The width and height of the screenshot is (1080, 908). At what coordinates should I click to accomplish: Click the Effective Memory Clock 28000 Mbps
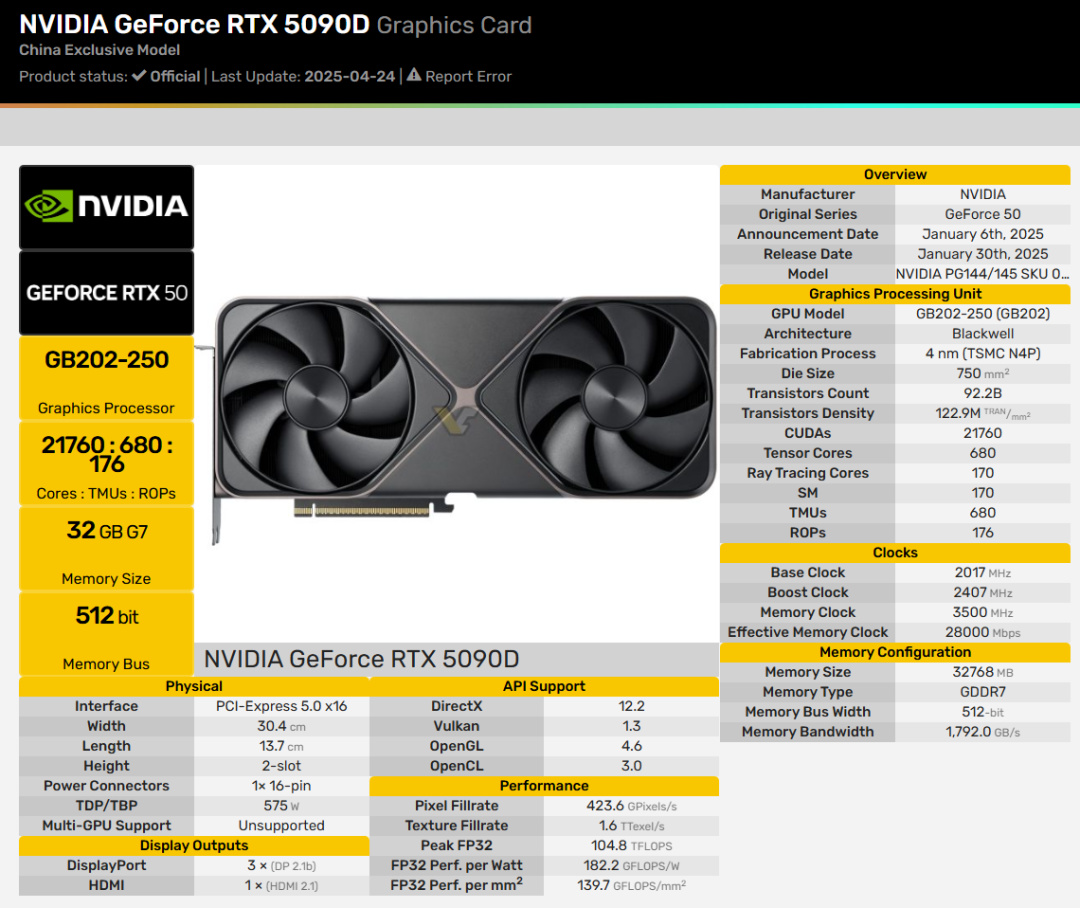pyautogui.click(x=983, y=632)
